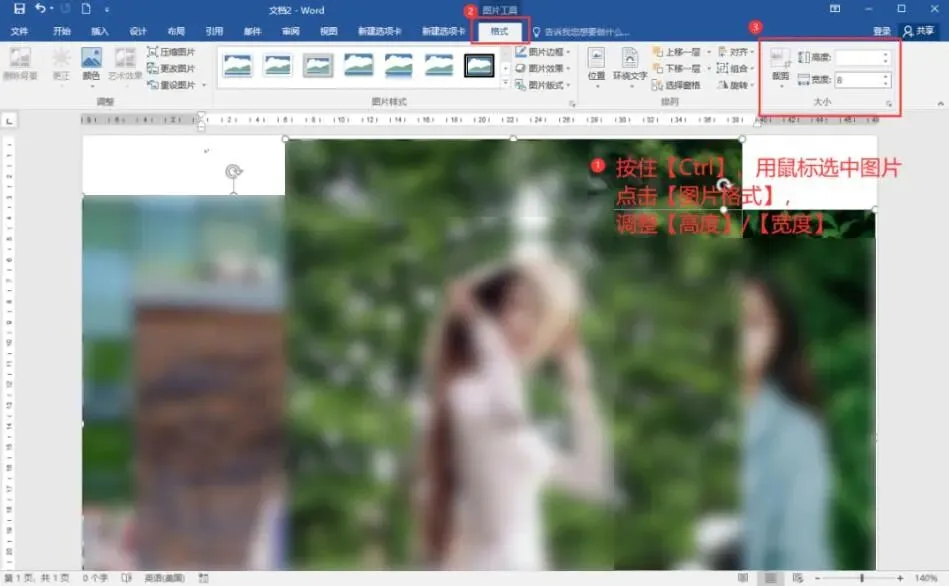Click 更改图片 Change Picture
Screen dimensions: 949x586
tap(171, 68)
